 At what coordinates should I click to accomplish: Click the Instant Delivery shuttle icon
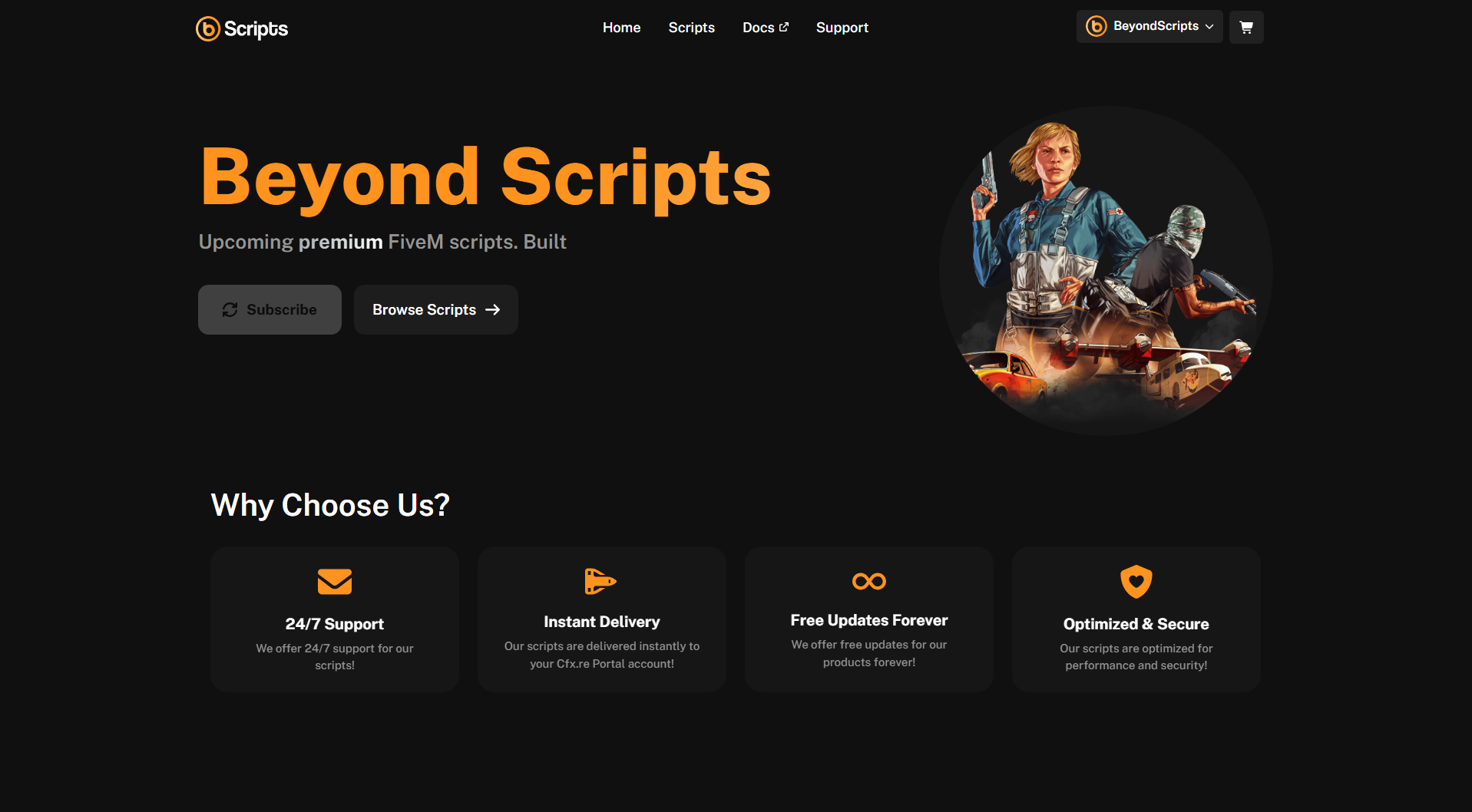pos(600,581)
